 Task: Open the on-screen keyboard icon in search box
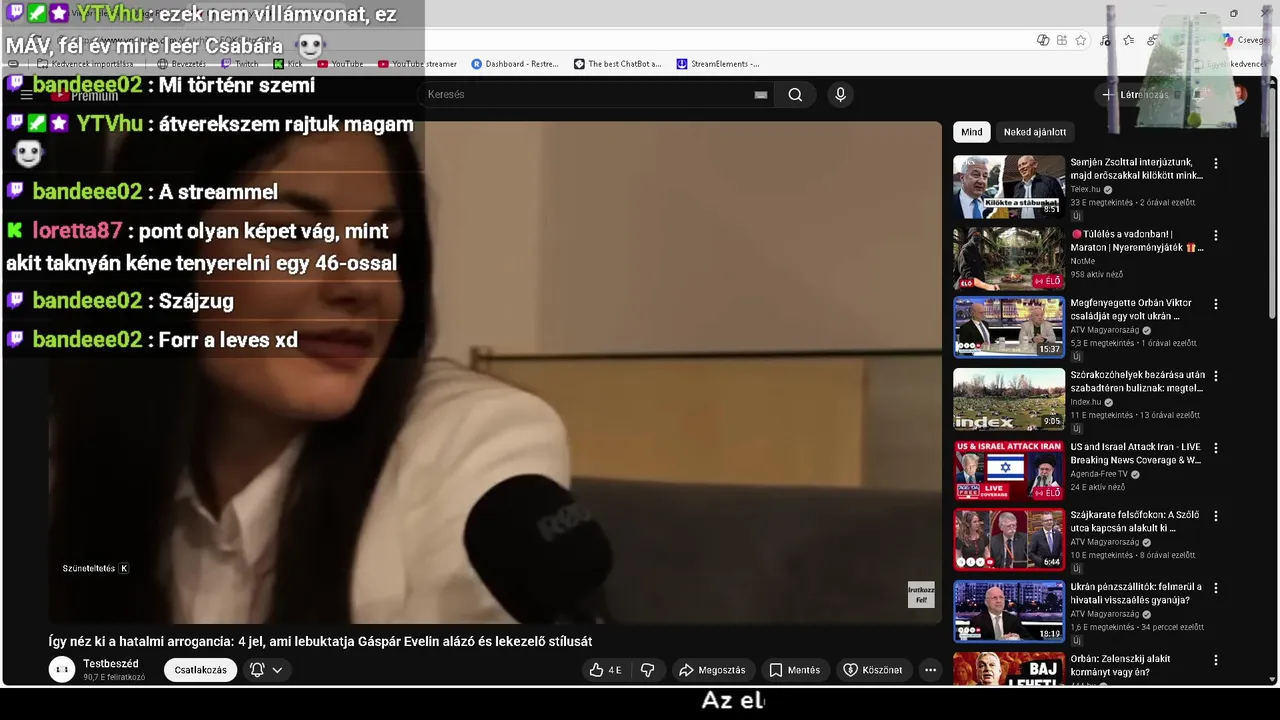761,95
